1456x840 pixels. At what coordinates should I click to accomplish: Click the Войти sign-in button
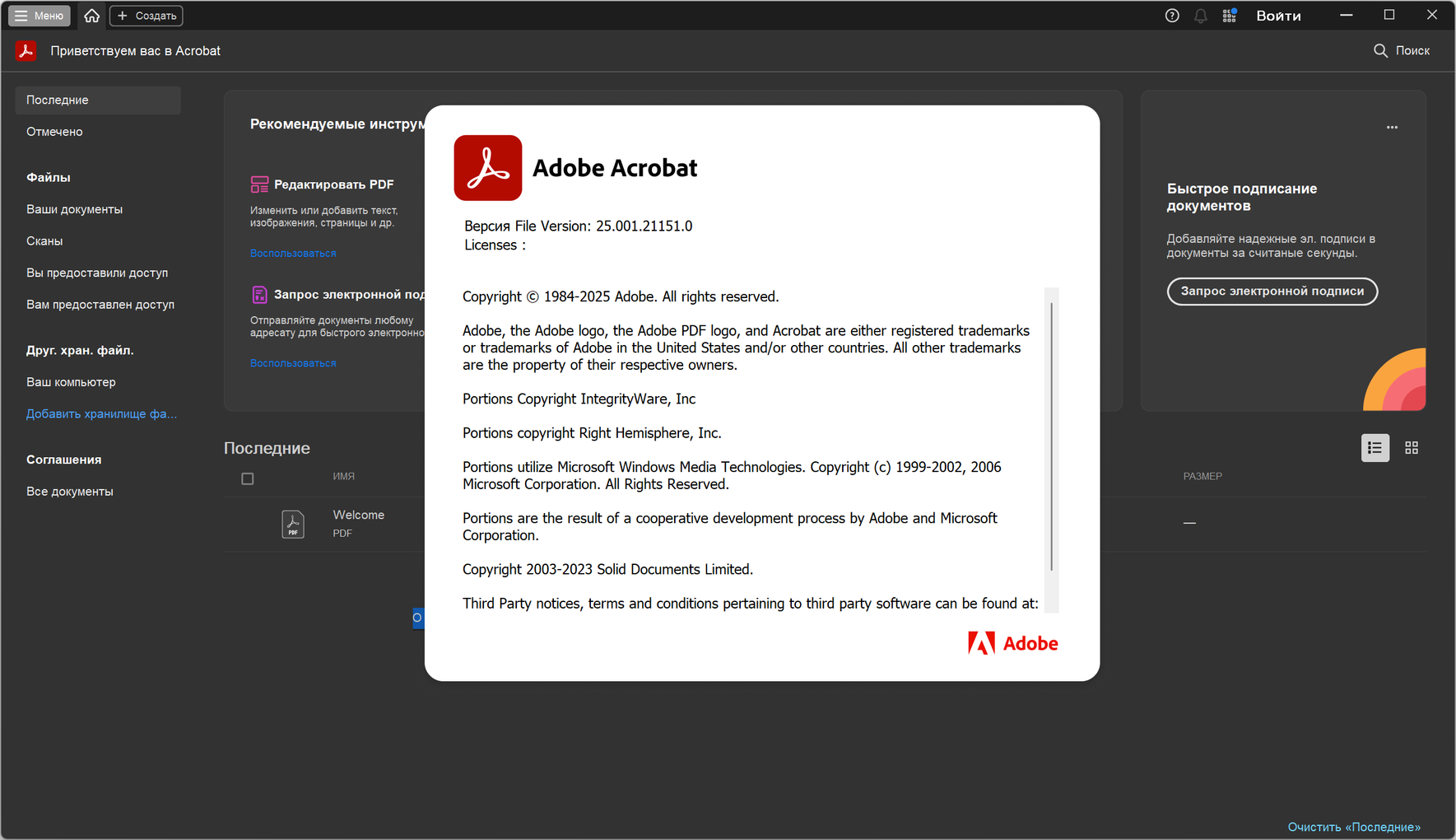coord(1278,16)
